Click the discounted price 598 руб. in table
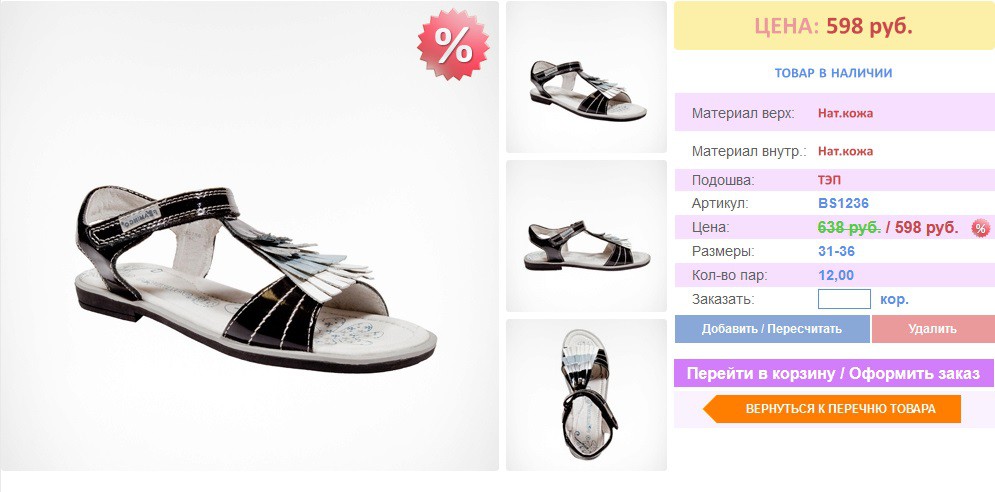 tap(926, 227)
